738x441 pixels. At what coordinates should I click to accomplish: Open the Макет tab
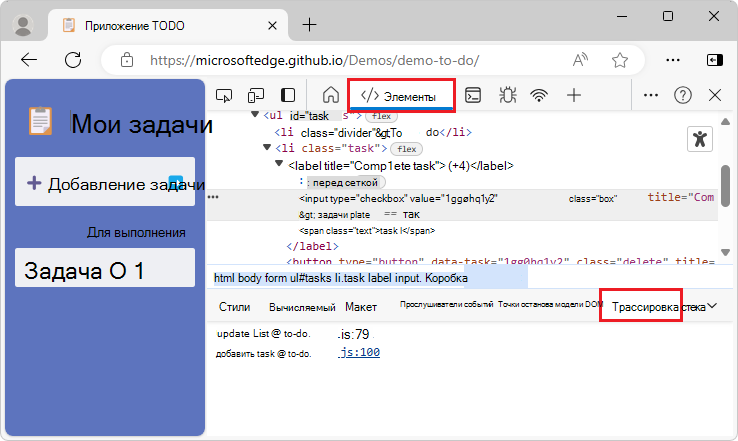361,307
